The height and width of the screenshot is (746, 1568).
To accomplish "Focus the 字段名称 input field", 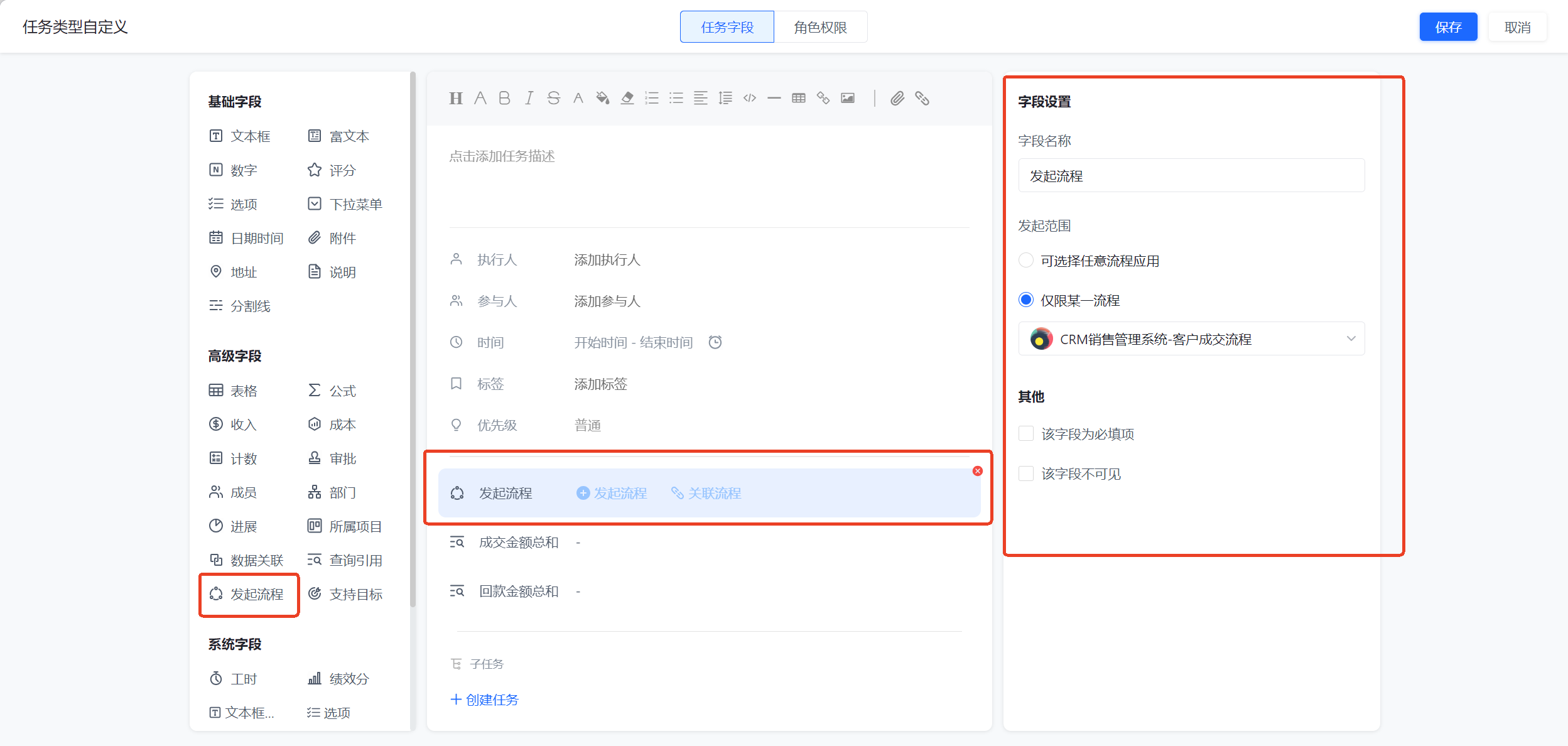I will point(1191,175).
